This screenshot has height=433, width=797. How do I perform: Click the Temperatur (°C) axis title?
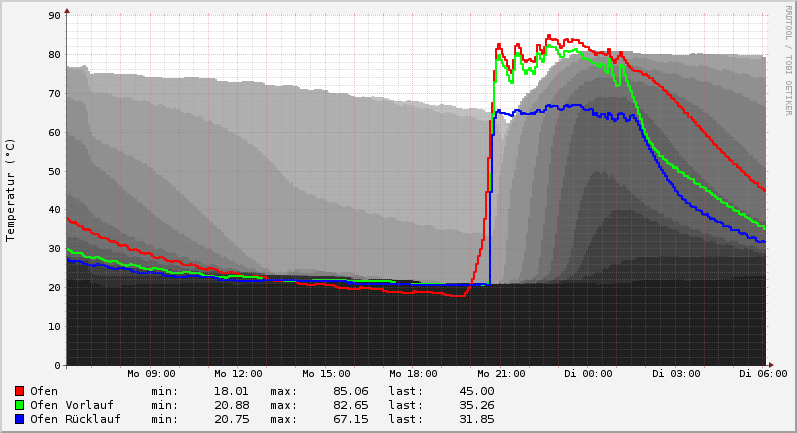[11, 189]
